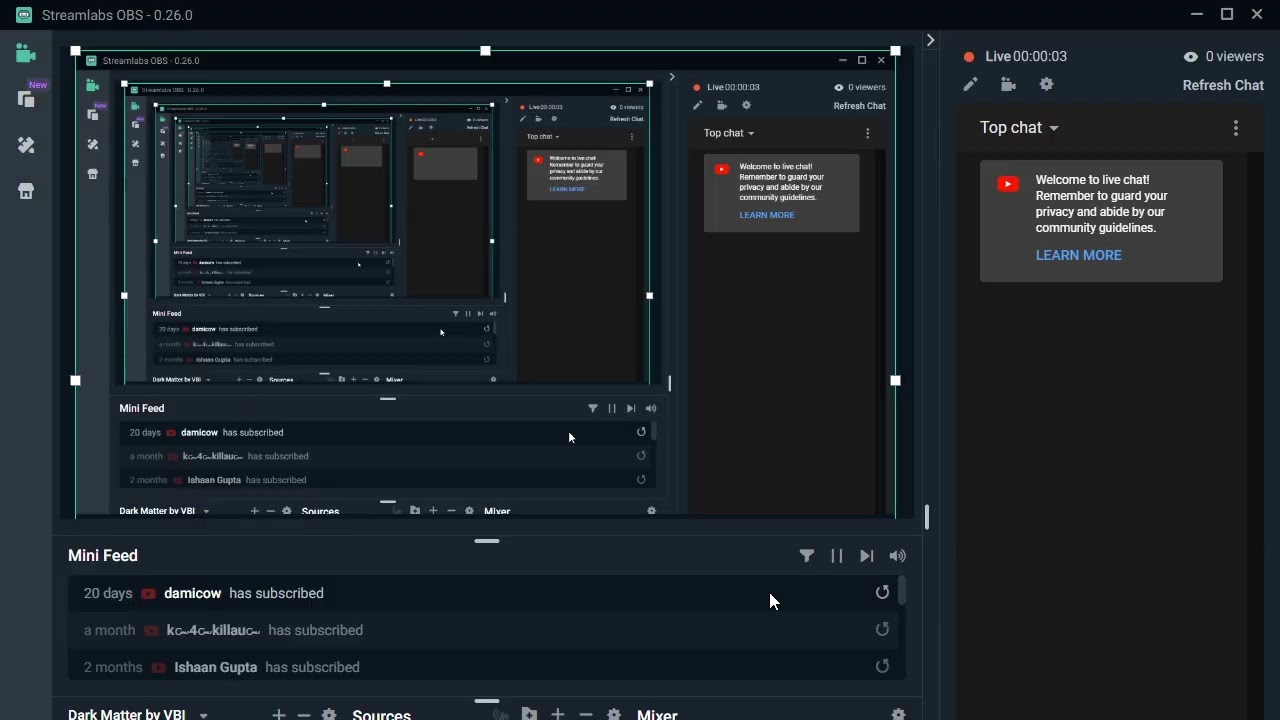This screenshot has height=720, width=1280.
Task: Click the YouTube logo in chat welcome card
Action: pyautogui.click(x=1008, y=184)
